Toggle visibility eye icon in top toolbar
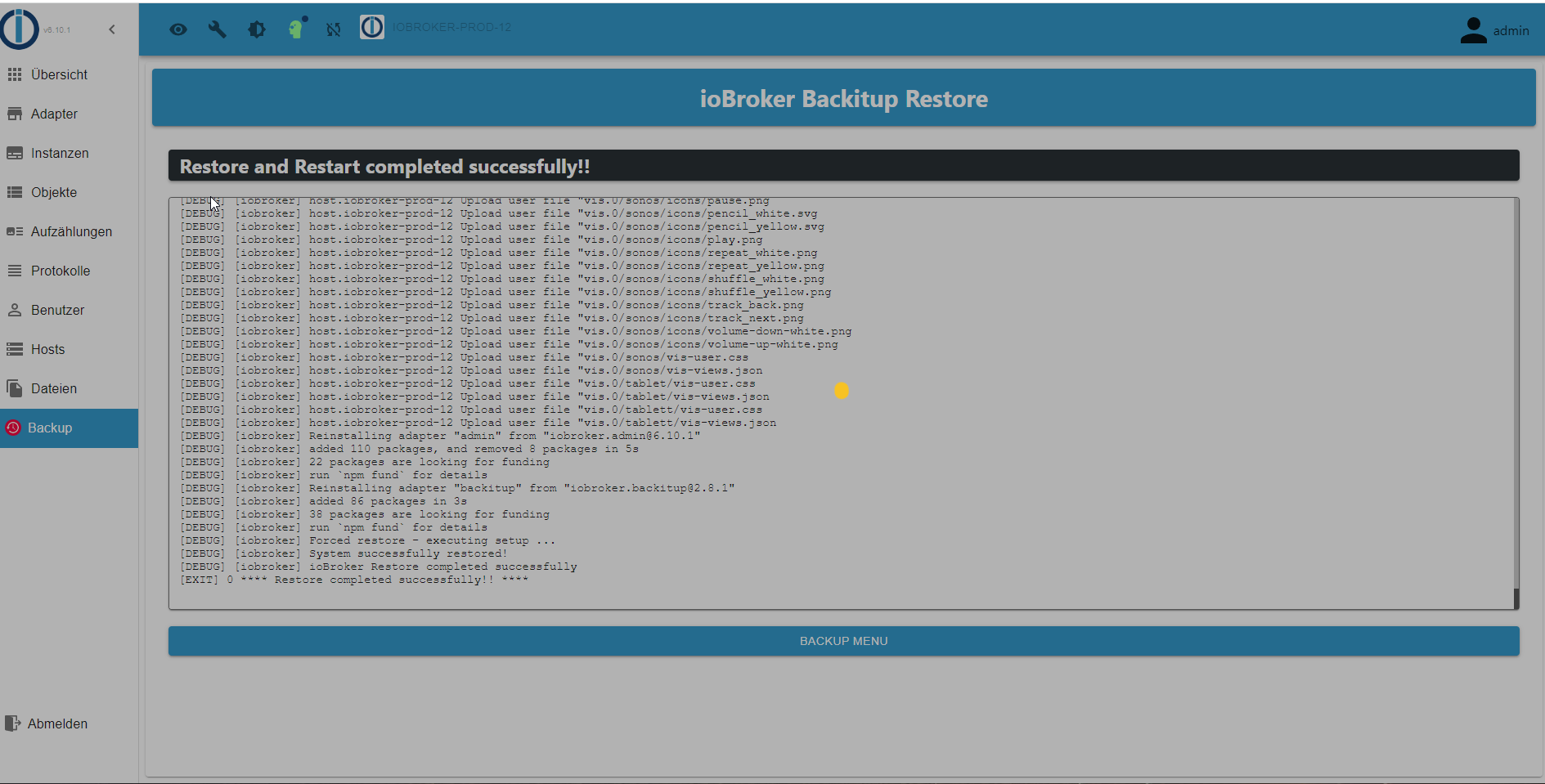The width and height of the screenshot is (1545, 784). coord(178,29)
